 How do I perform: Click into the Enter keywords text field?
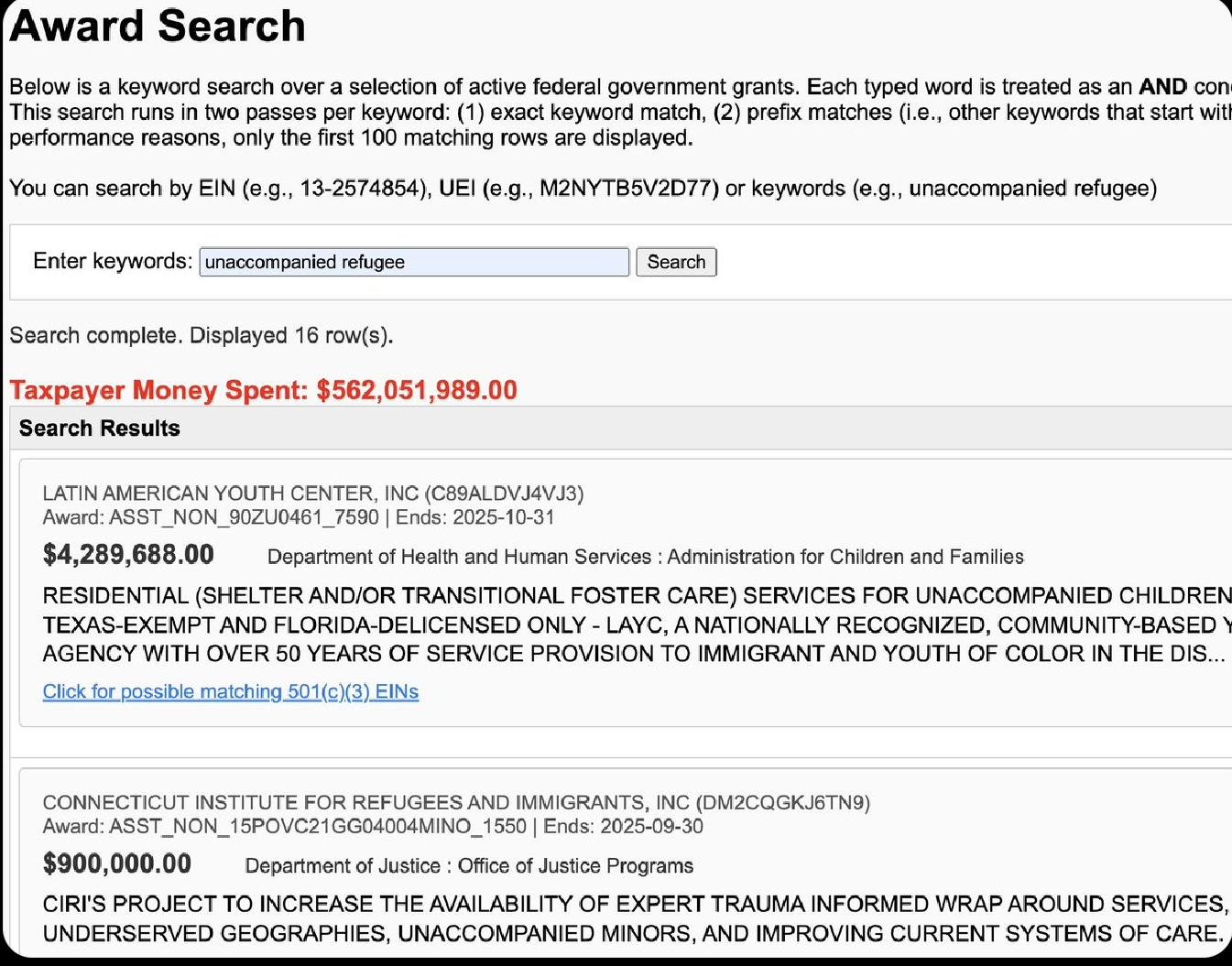tap(414, 262)
